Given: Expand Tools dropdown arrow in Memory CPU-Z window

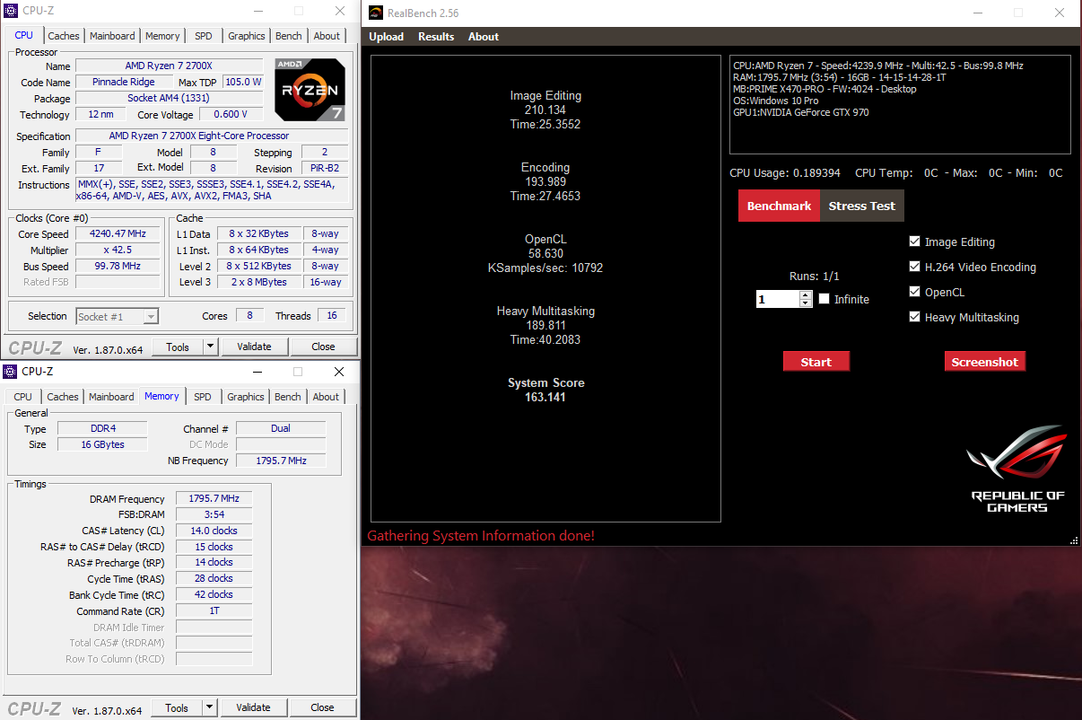Looking at the screenshot, I should [x=210, y=708].
